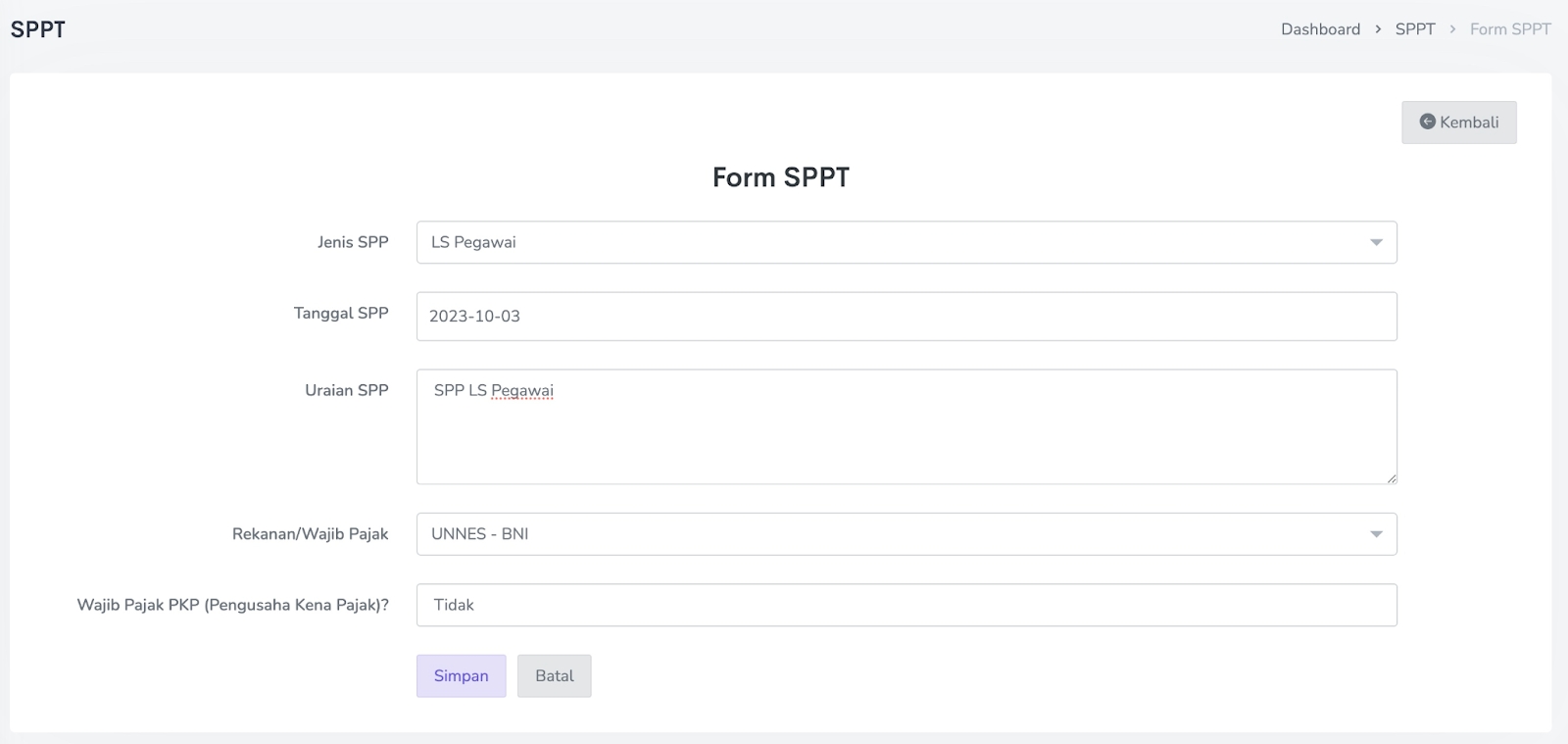Focus the Tanggal SPP date field
This screenshot has width=1568, height=744.
[906, 317]
